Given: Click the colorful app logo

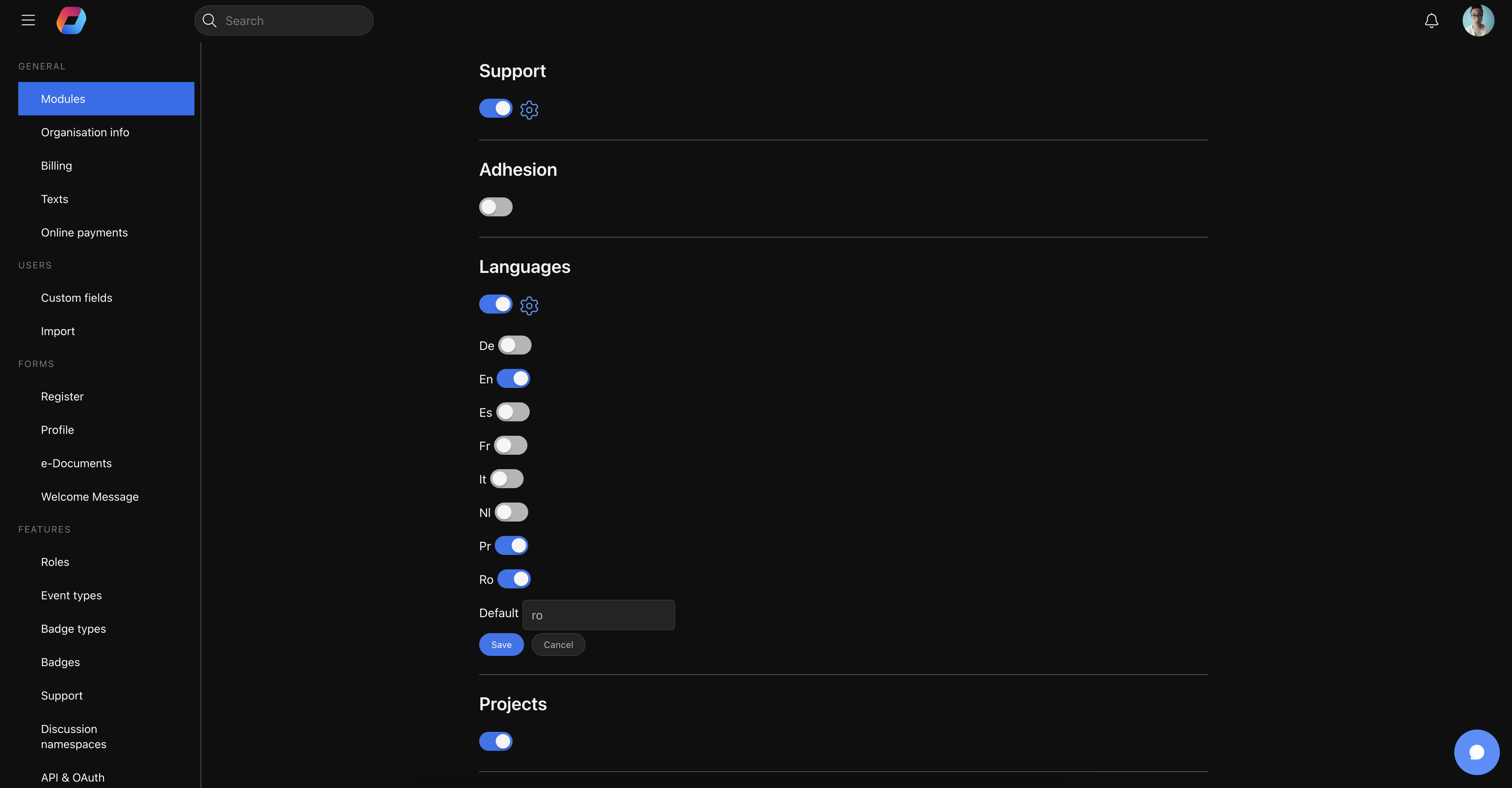Looking at the screenshot, I should (x=71, y=20).
